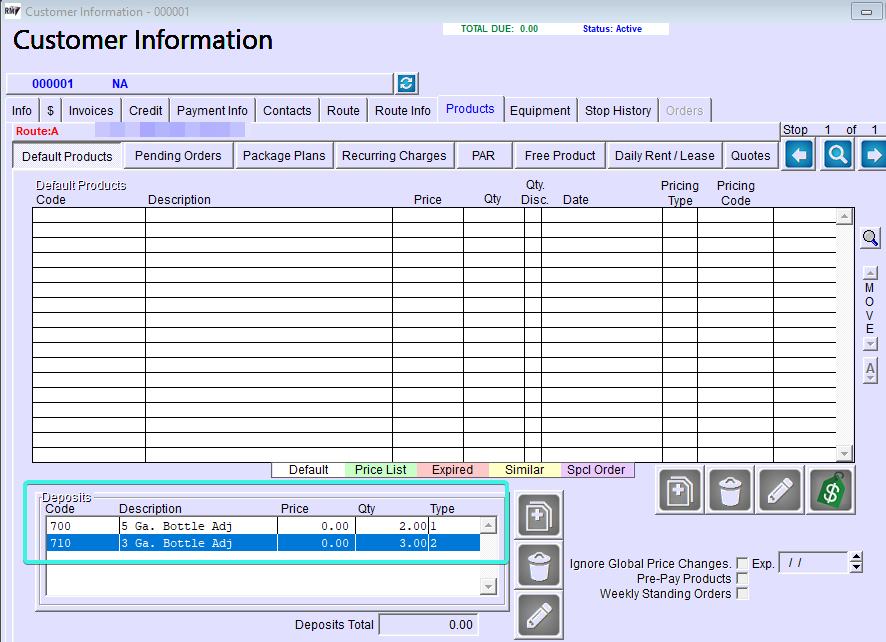
Task: Add a new default product
Action: click(x=680, y=491)
